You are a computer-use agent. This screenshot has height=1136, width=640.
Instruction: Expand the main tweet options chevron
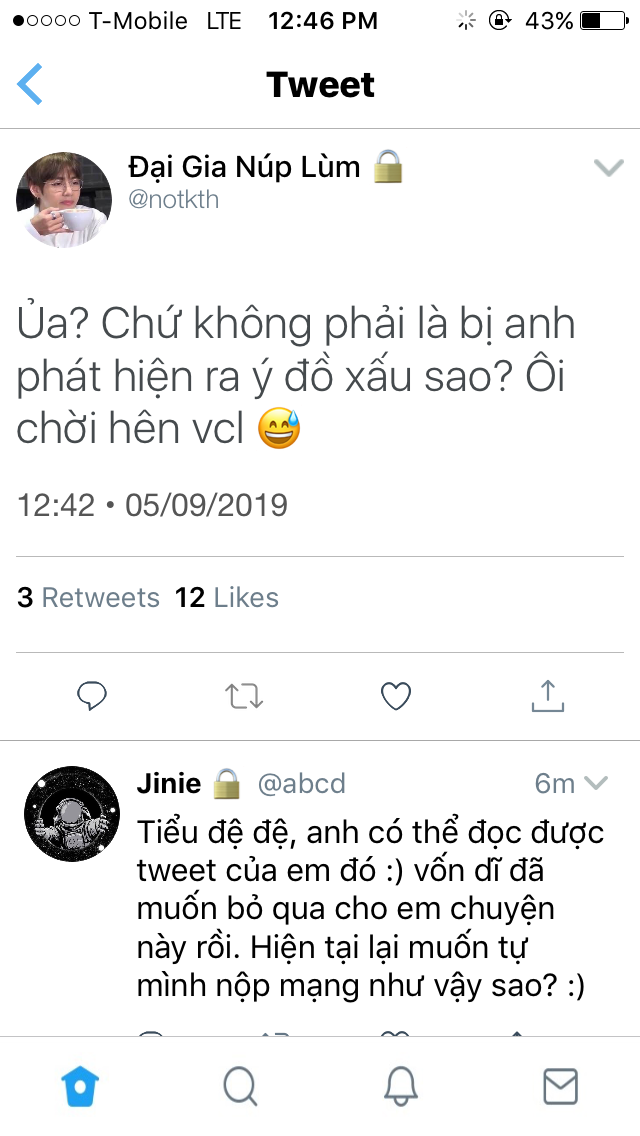[x=608, y=168]
